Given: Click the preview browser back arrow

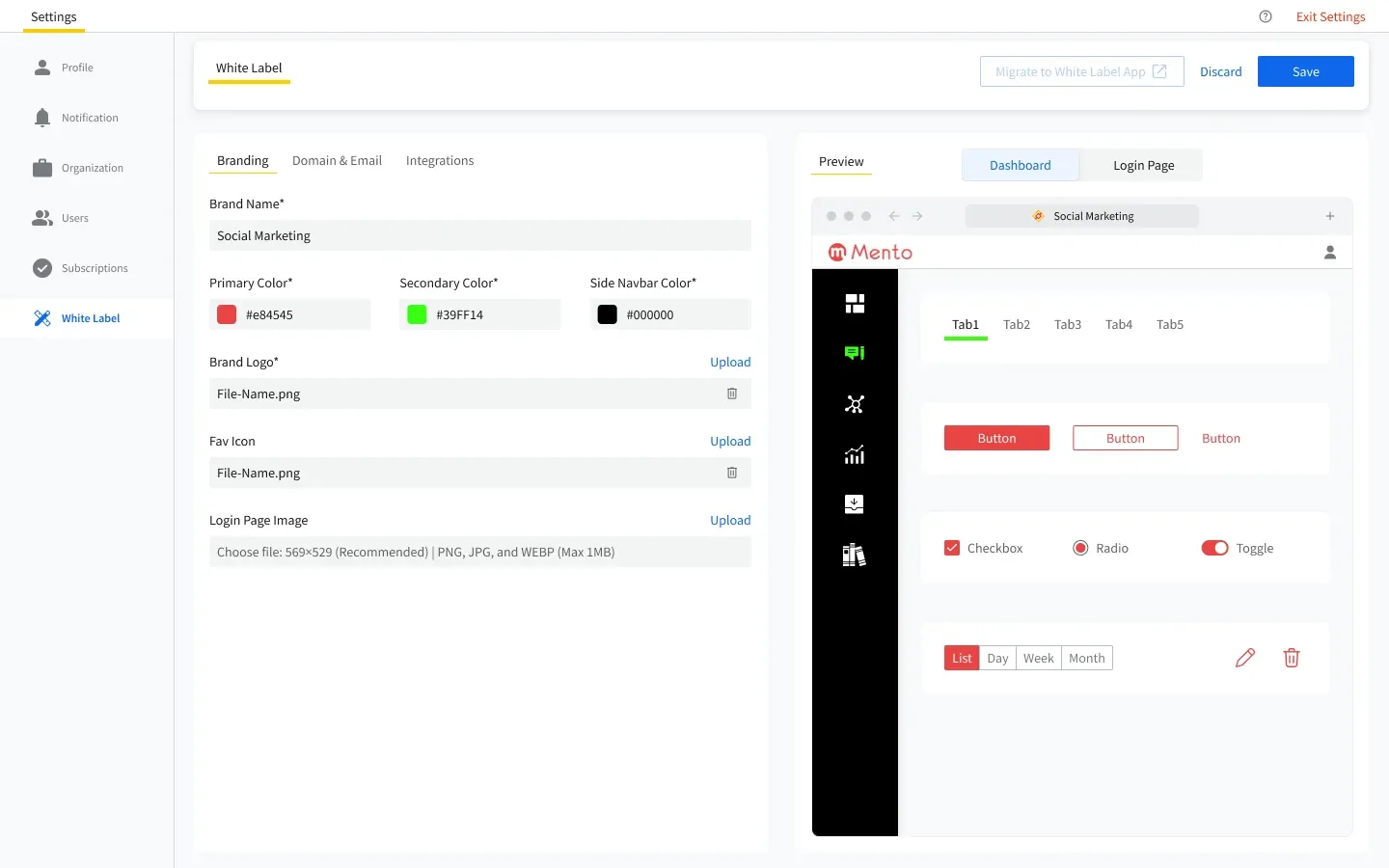Looking at the screenshot, I should tap(894, 216).
